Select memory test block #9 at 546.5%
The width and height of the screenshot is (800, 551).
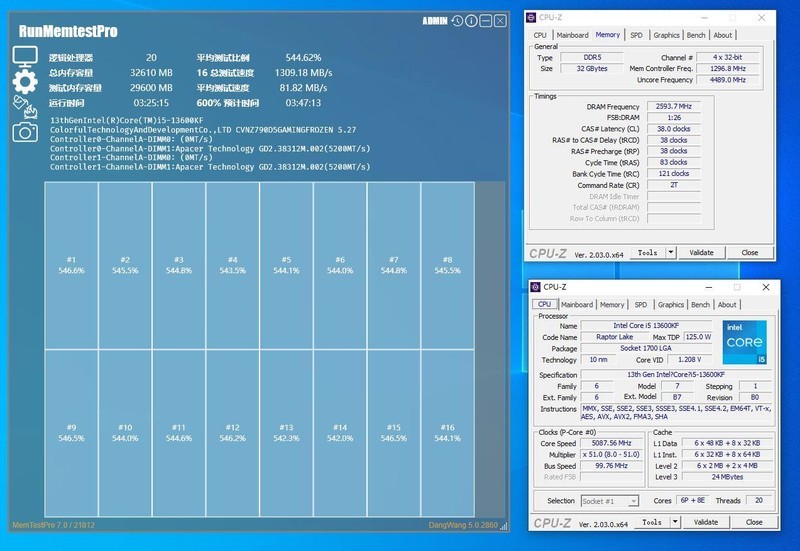tap(71, 433)
